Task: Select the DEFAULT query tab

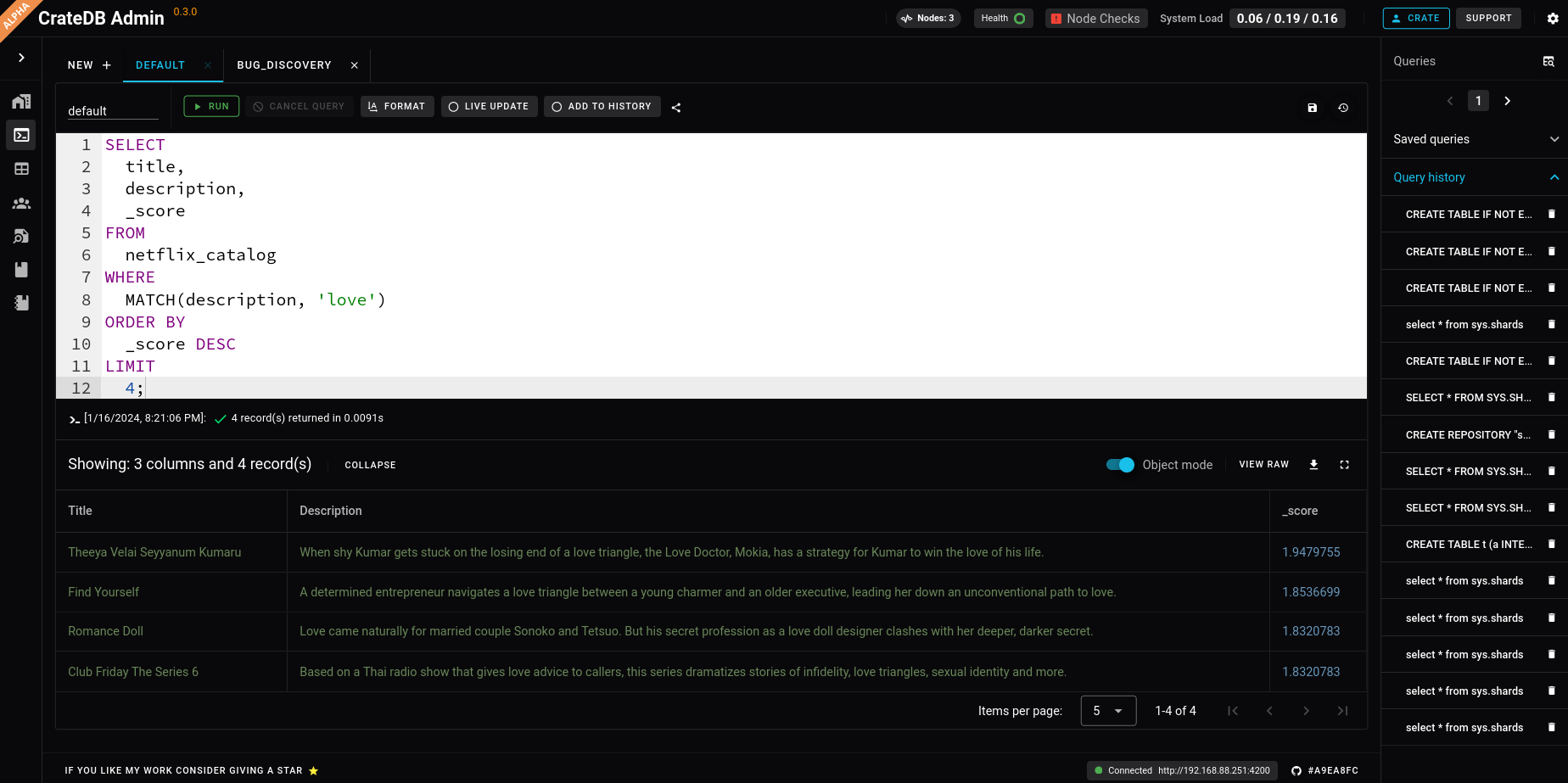Action: (160, 65)
